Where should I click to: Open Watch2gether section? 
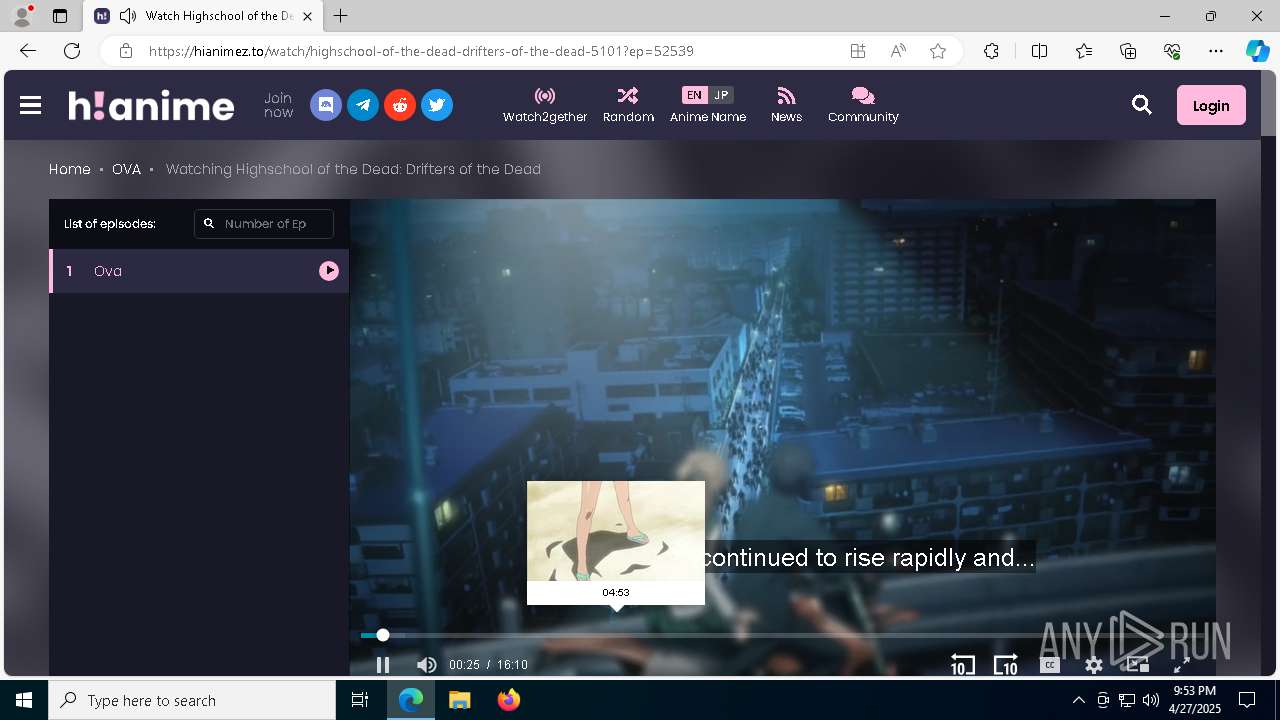click(545, 105)
